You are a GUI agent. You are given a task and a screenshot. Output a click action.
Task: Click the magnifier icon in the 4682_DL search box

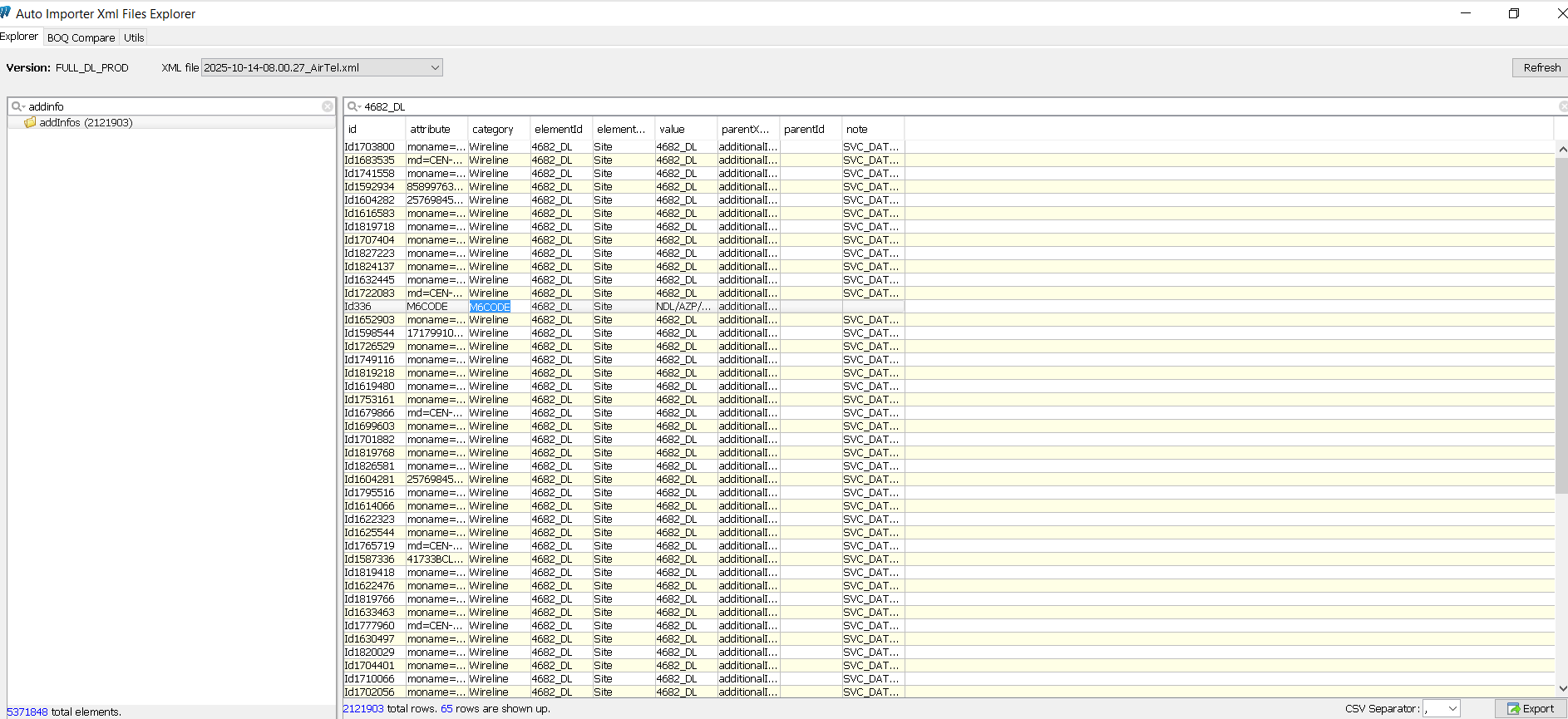click(353, 106)
